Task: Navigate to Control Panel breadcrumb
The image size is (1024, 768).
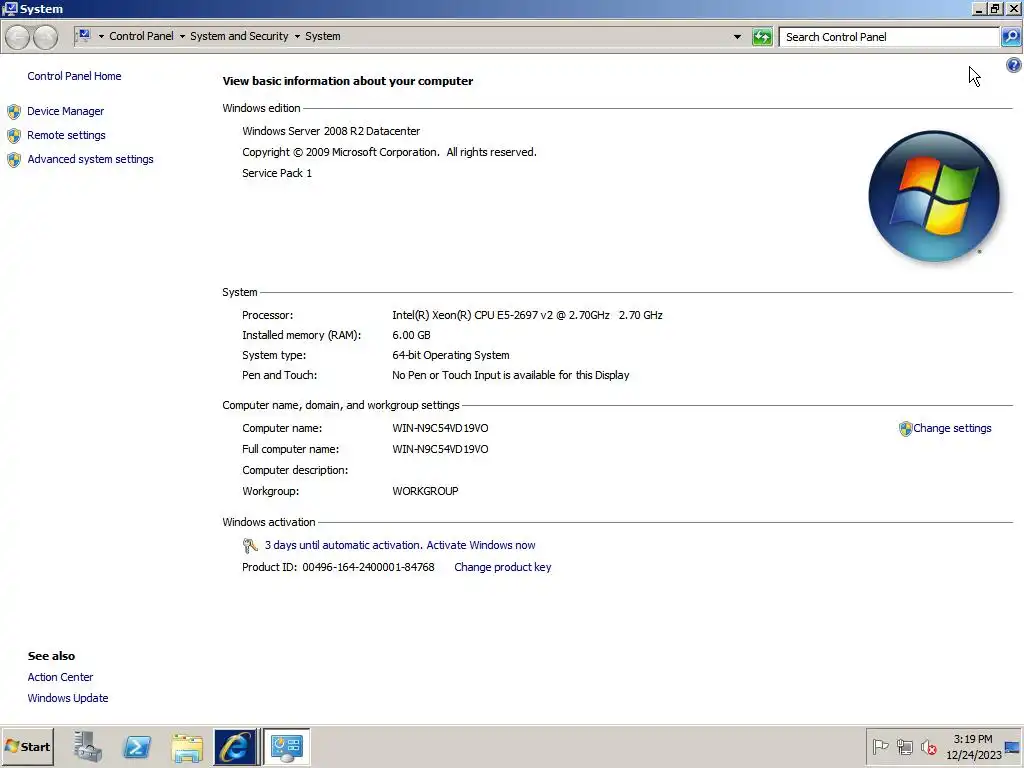Action: tap(141, 37)
